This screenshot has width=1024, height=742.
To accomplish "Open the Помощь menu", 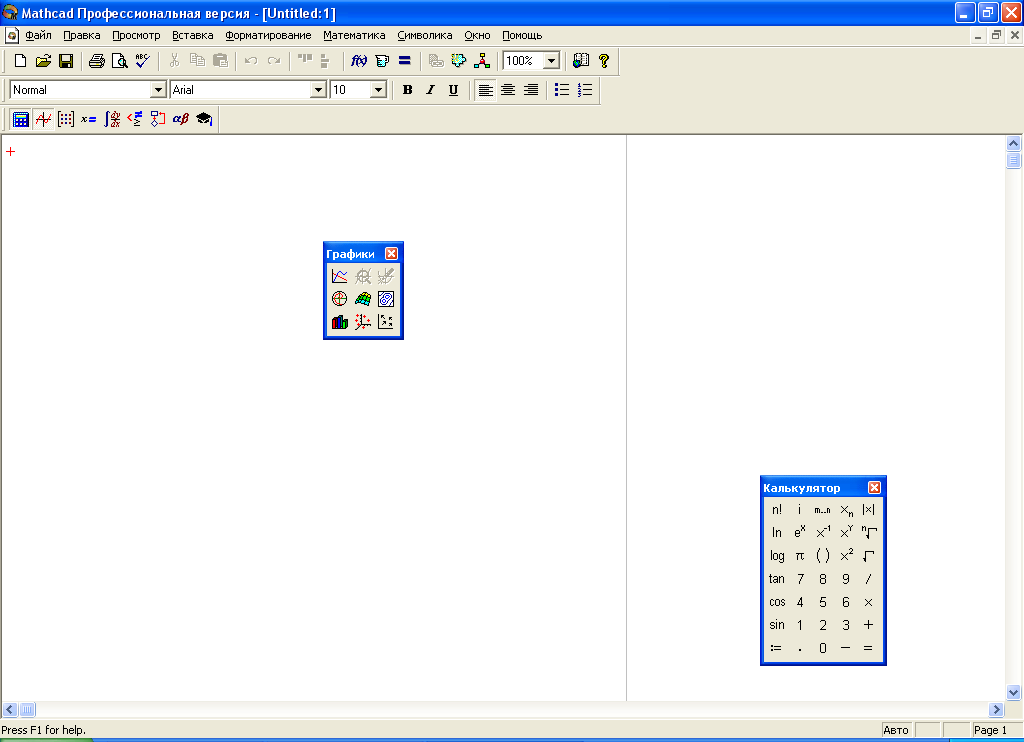I will 522,35.
